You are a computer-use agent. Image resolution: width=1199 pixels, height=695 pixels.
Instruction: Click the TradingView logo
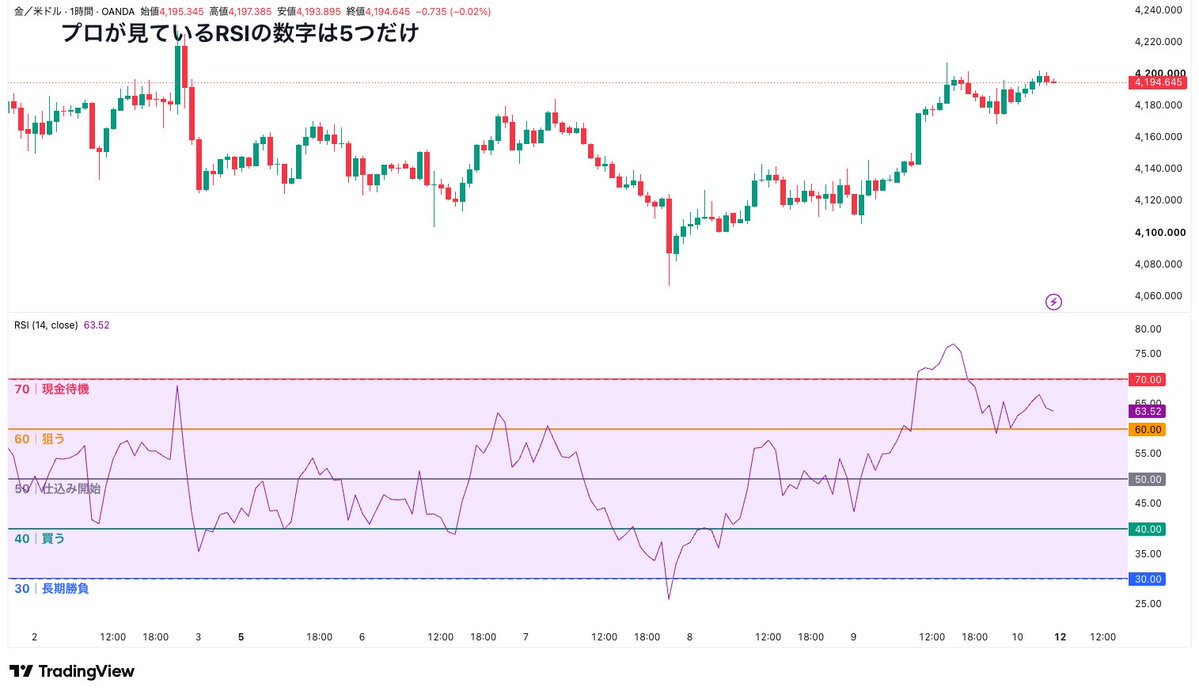pos(72,671)
